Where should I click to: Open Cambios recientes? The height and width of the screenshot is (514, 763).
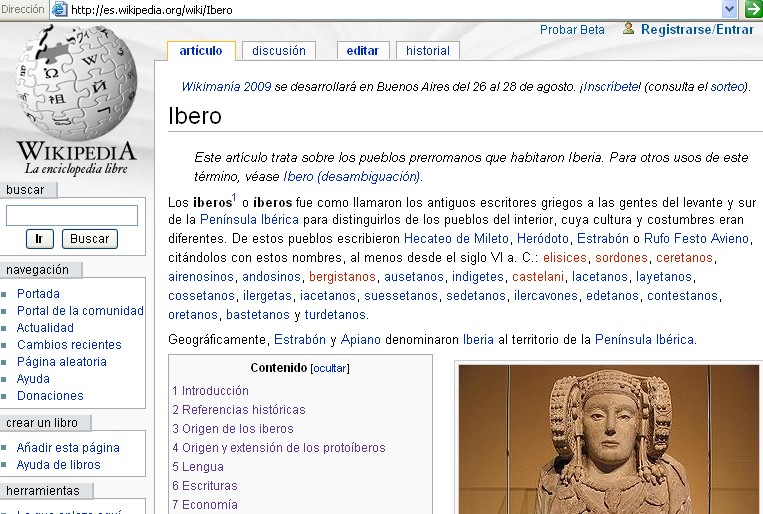[69, 345]
